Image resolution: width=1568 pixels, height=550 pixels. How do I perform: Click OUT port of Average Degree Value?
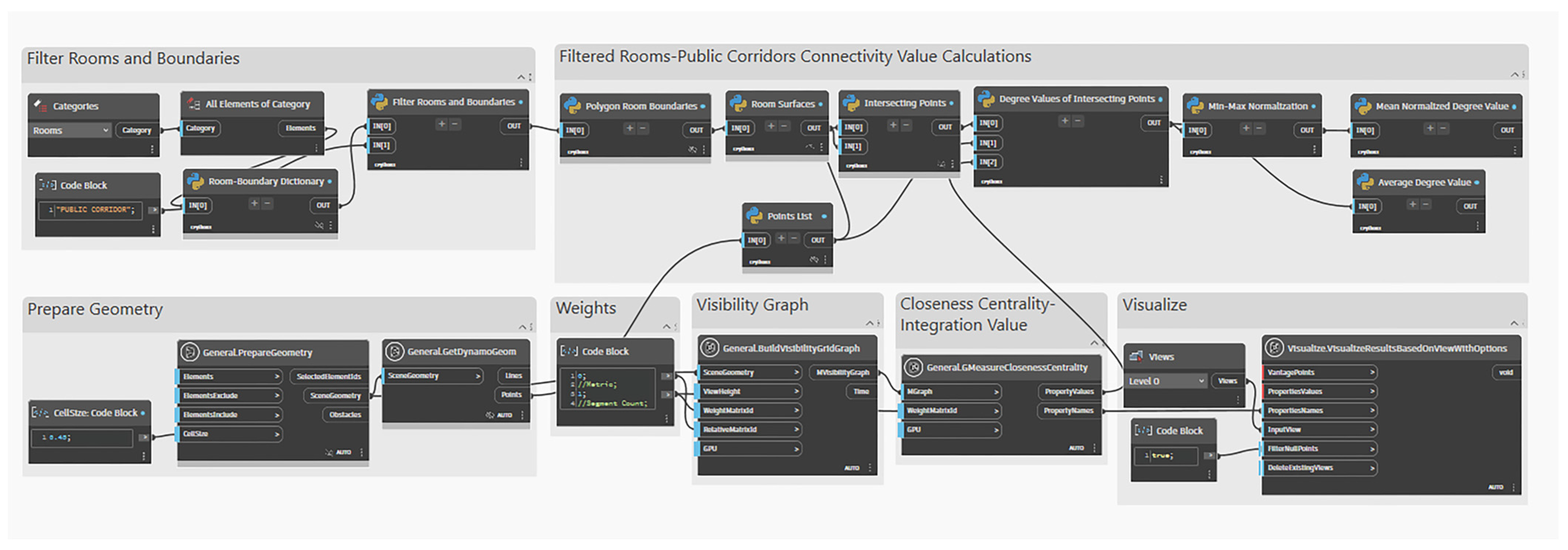(x=1470, y=206)
